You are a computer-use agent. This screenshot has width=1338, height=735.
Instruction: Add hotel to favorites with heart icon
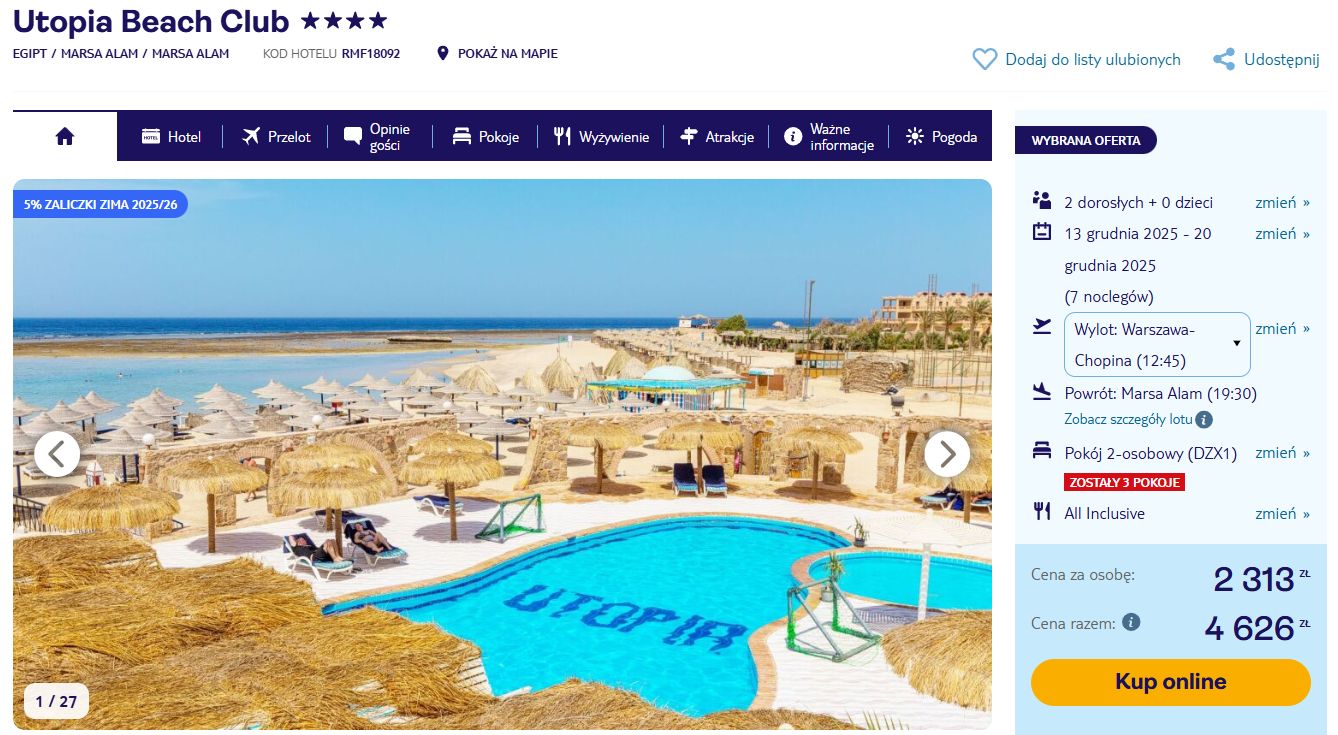coord(984,60)
